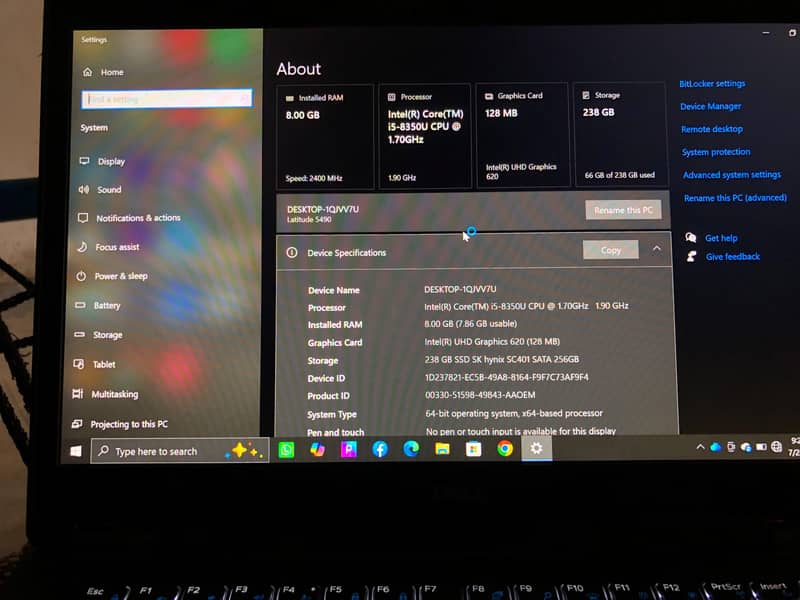
Task: Open Copilot from the taskbar
Action: (x=317, y=449)
